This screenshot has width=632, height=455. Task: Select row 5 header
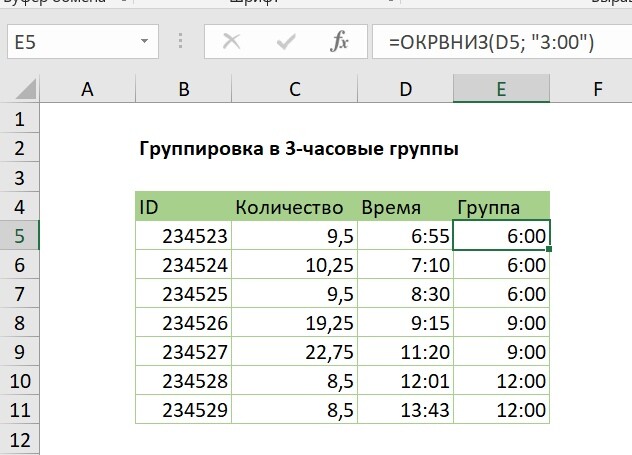tap(19, 235)
